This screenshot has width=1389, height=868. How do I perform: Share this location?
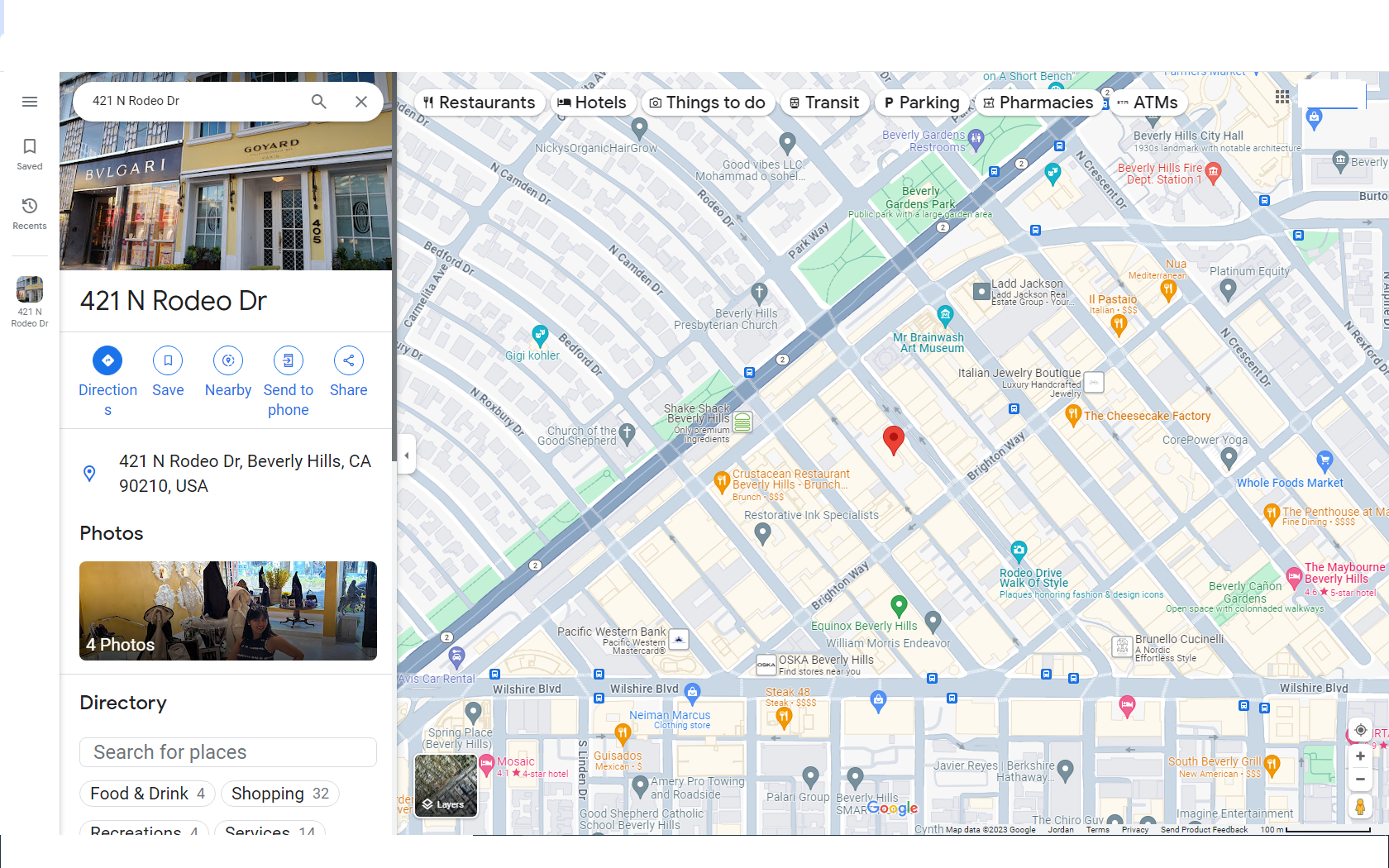pos(349,372)
